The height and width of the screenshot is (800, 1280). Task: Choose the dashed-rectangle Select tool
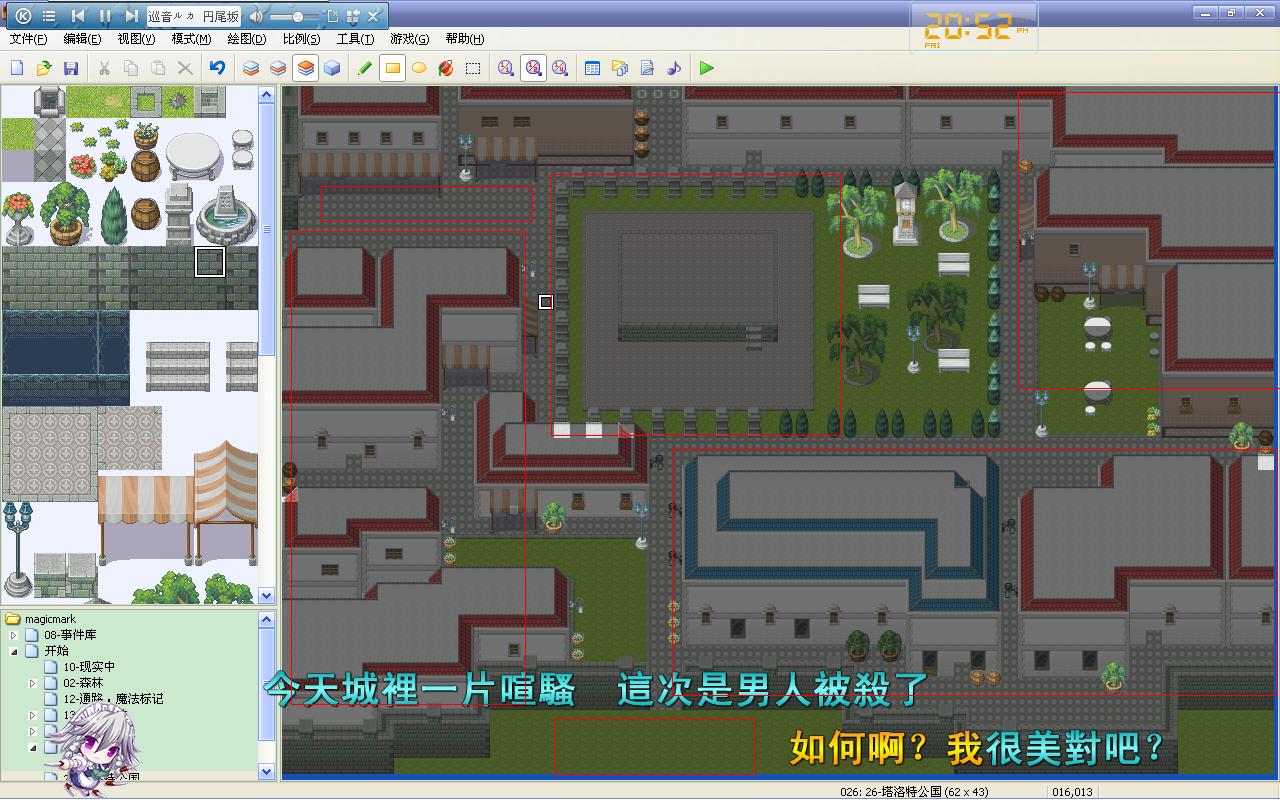point(473,68)
